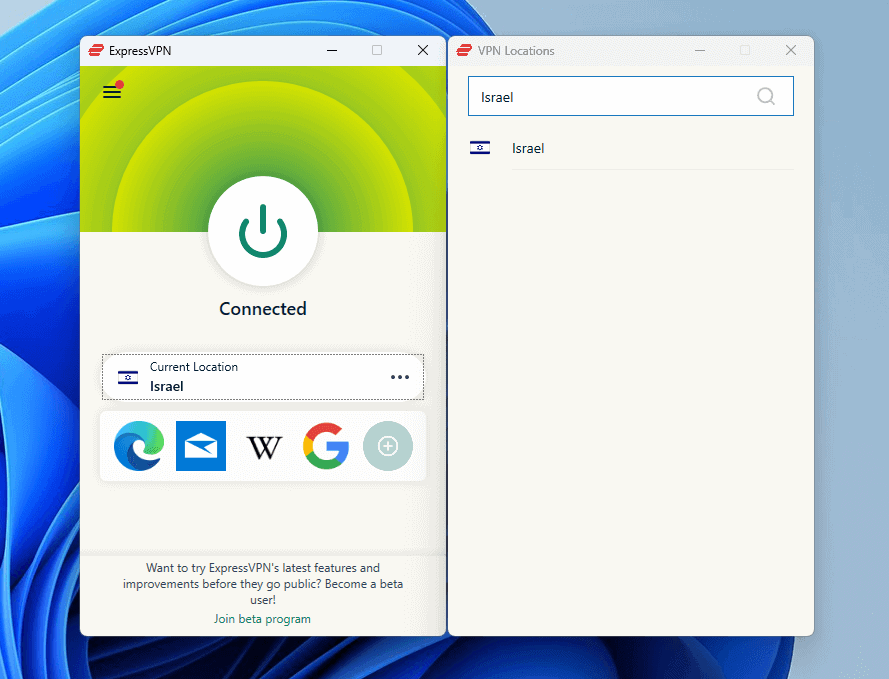The width and height of the screenshot is (889, 679).
Task: Open the Wikipedia shortcut
Action: point(264,447)
